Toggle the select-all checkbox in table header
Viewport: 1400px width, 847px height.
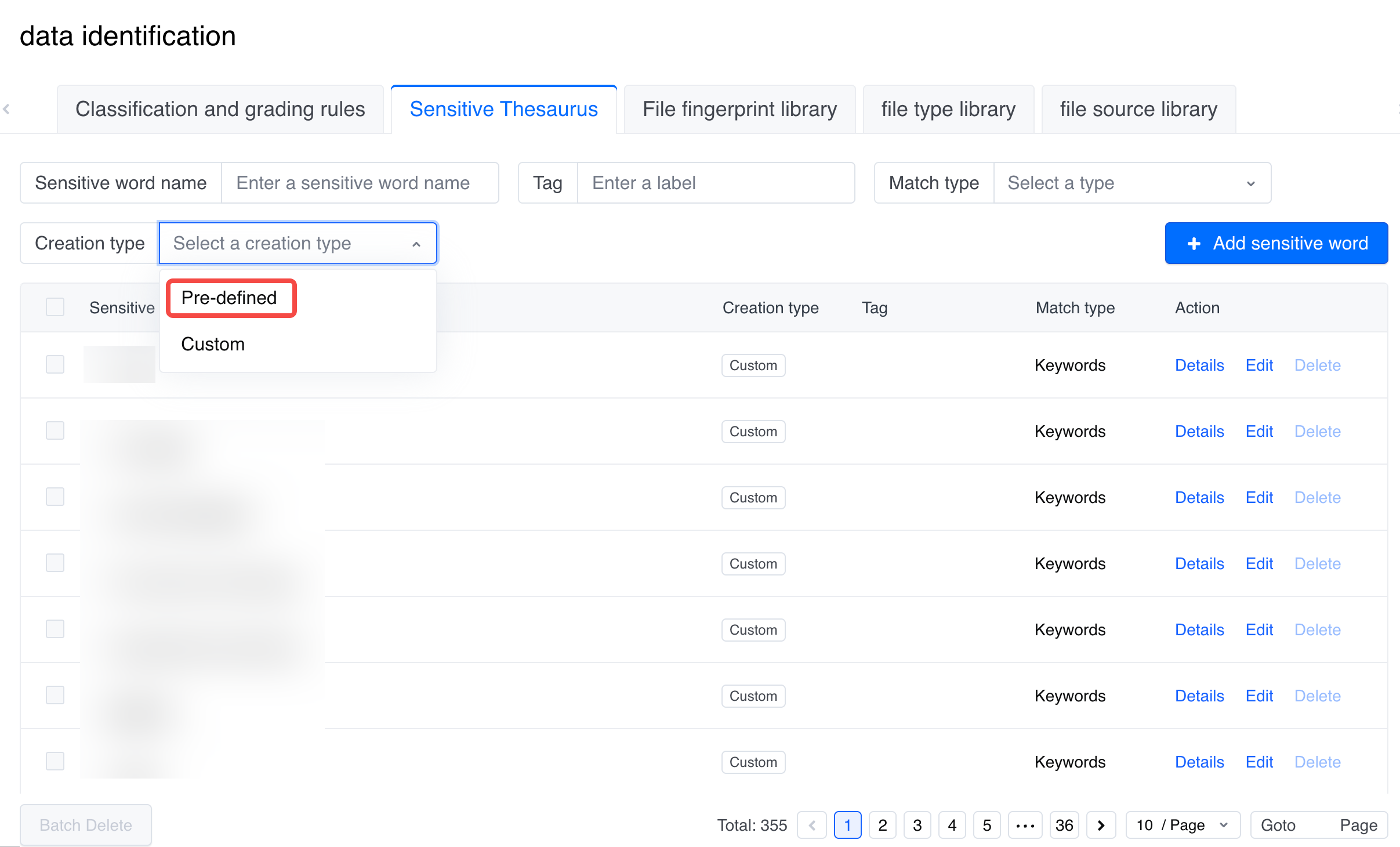[x=55, y=307]
